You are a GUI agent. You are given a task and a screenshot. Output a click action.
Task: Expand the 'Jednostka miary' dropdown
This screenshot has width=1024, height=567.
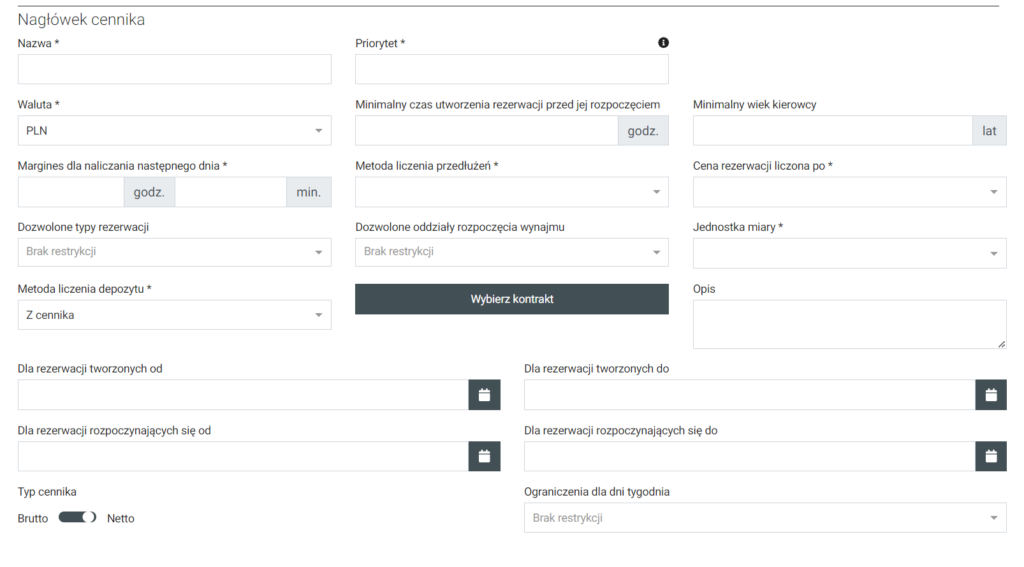[x=849, y=253]
